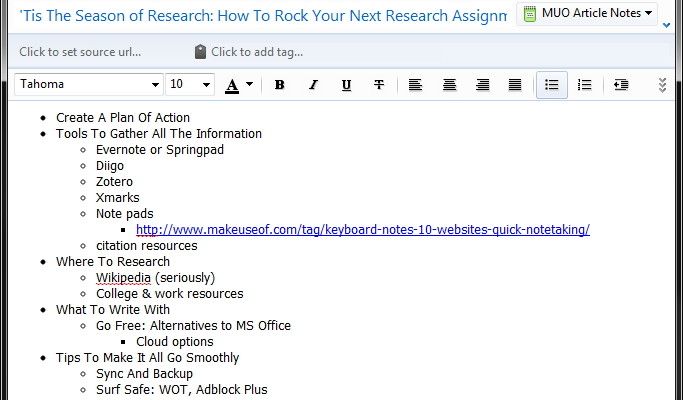Expand note info blue arrow
Screen dimensions: 683x400
tap(666, 25)
